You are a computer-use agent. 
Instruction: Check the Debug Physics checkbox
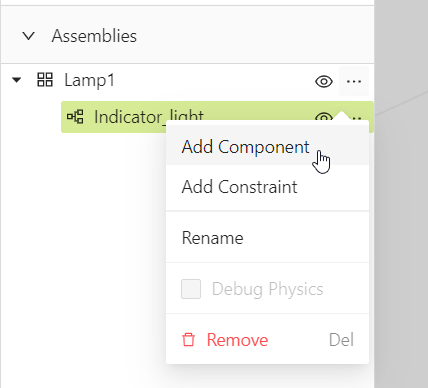pyautogui.click(x=191, y=289)
